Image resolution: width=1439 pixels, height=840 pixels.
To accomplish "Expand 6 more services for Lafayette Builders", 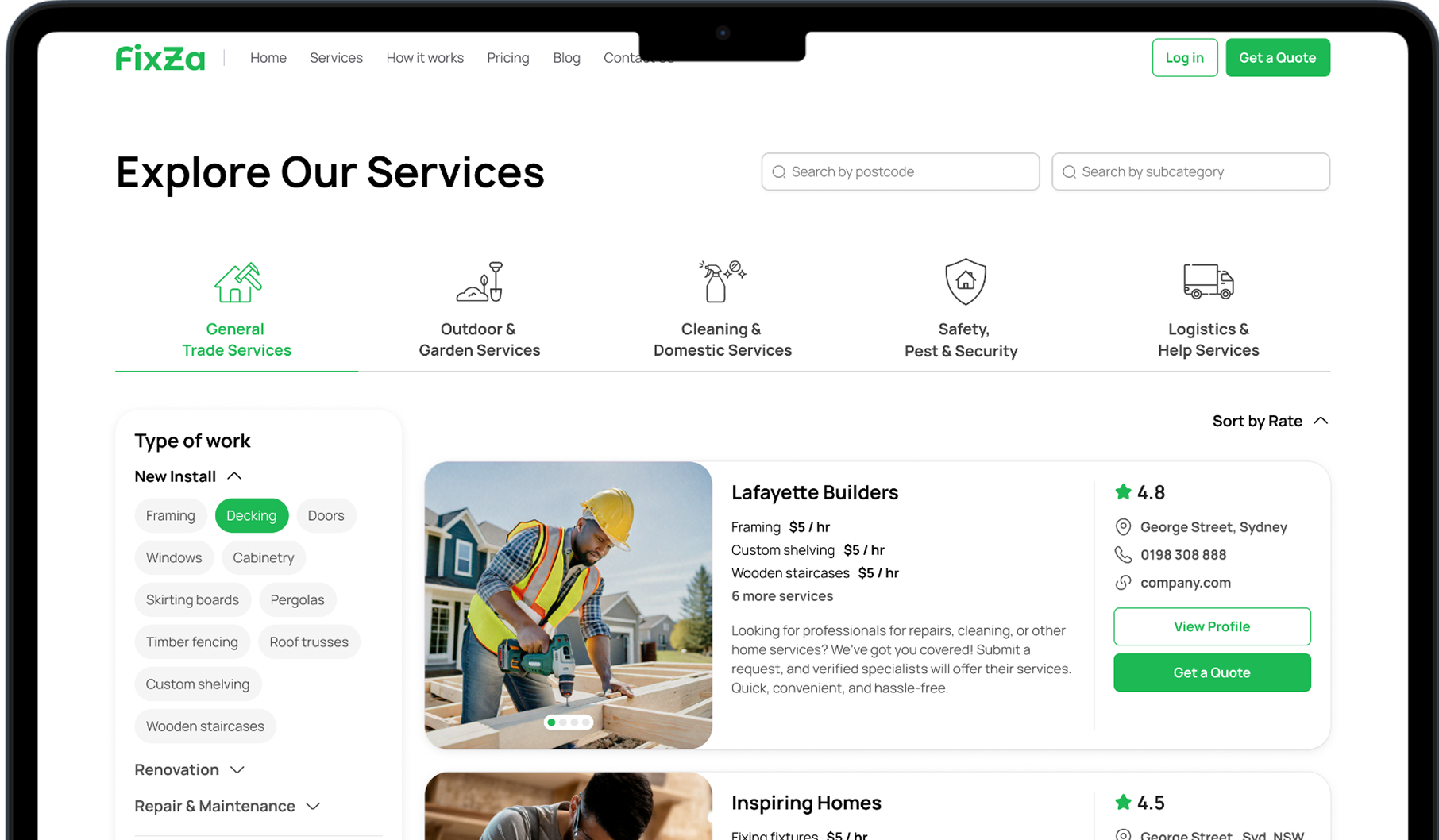I will 781,596.
